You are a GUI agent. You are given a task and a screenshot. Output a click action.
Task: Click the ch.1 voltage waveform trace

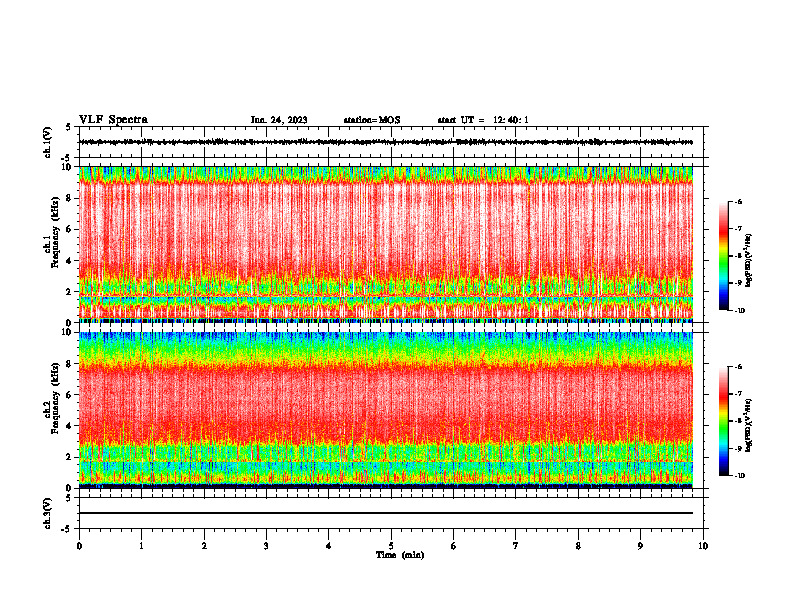tap(386, 142)
